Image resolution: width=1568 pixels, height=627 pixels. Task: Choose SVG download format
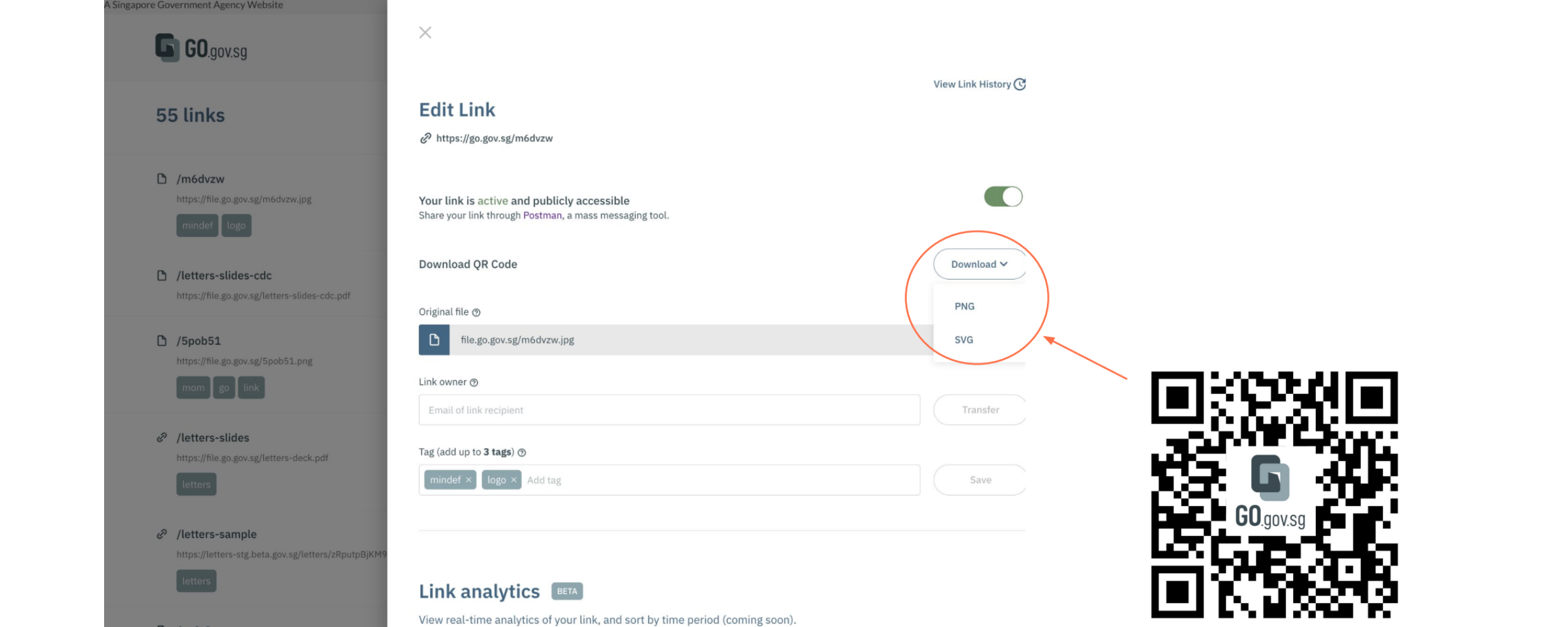click(963, 340)
